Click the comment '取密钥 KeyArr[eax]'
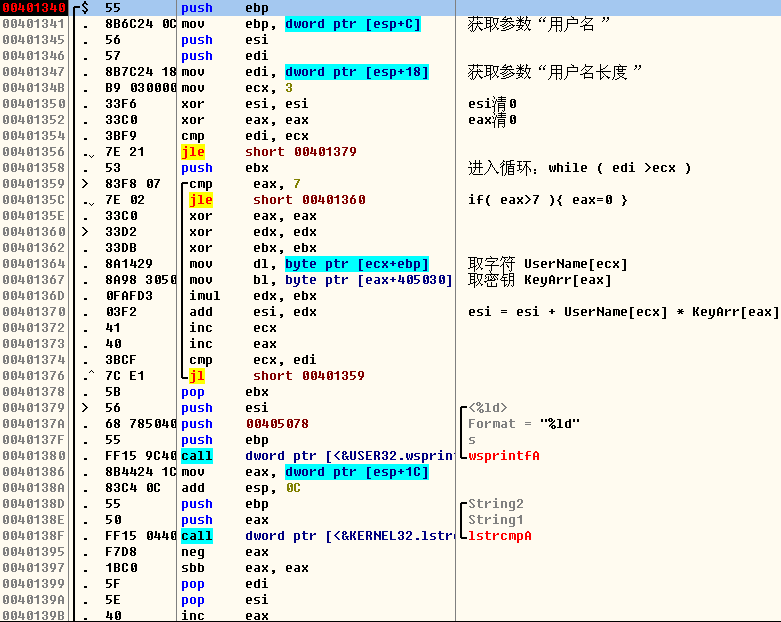Viewport: 781px width, 622px height. tap(539, 279)
